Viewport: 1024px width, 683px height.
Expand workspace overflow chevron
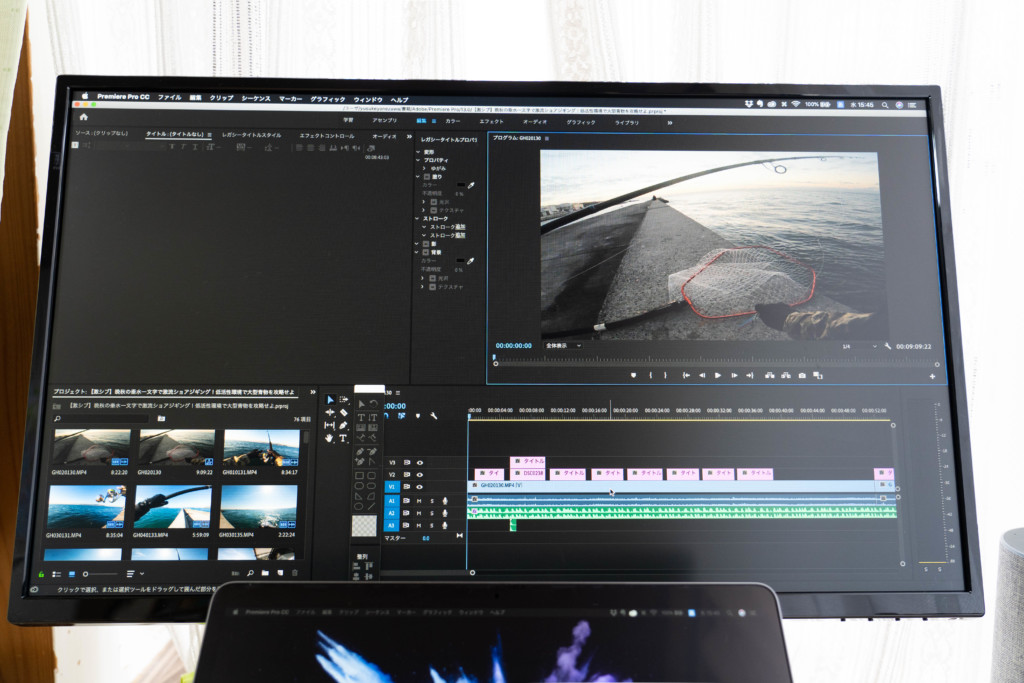(669, 122)
